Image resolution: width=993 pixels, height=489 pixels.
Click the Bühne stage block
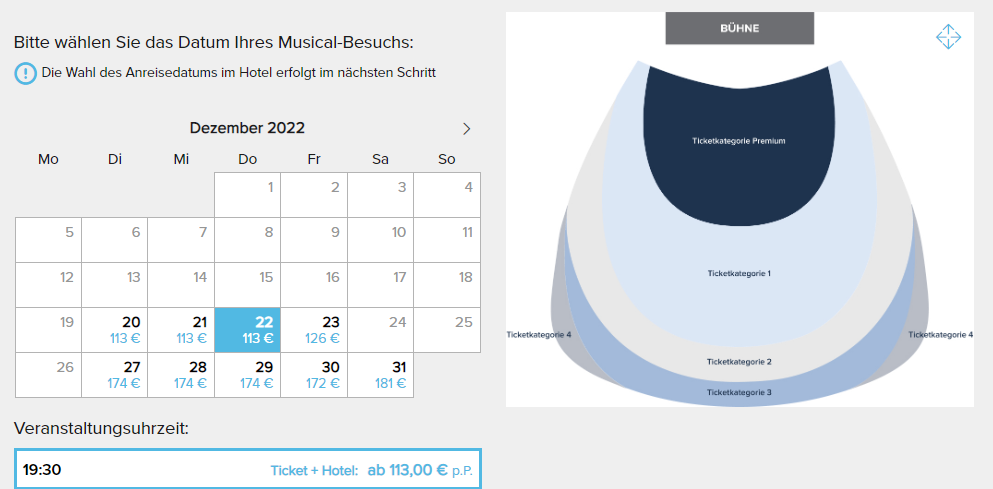point(740,29)
